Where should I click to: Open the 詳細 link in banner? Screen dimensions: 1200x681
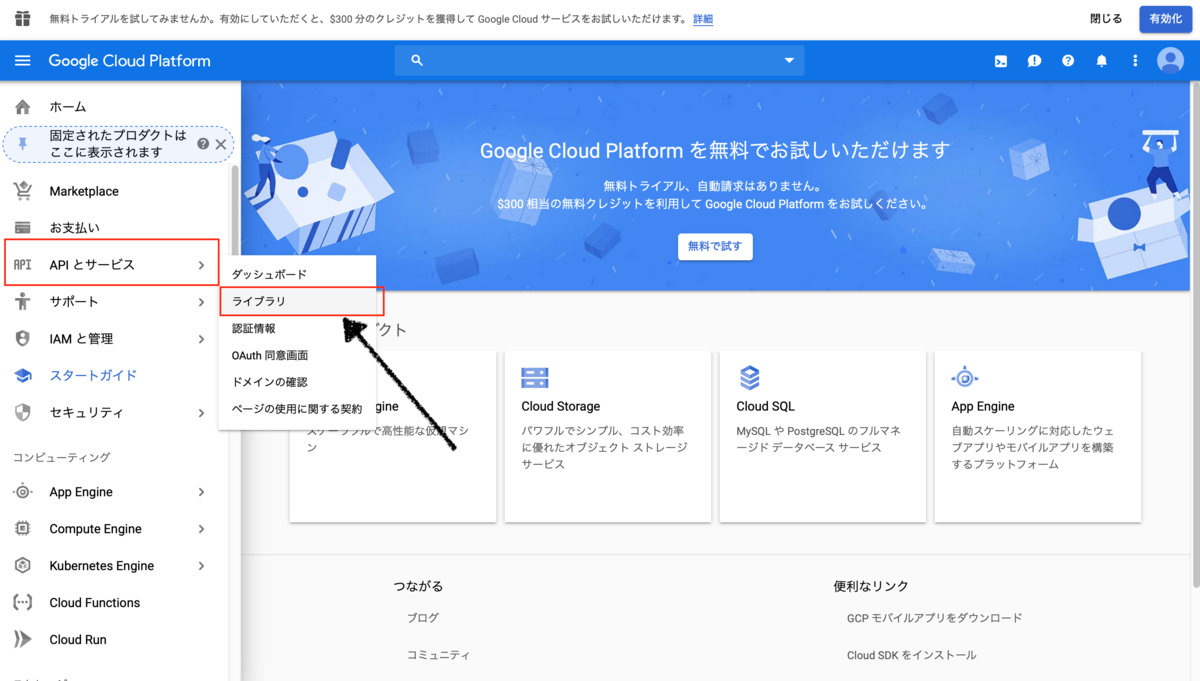coord(703,19)
